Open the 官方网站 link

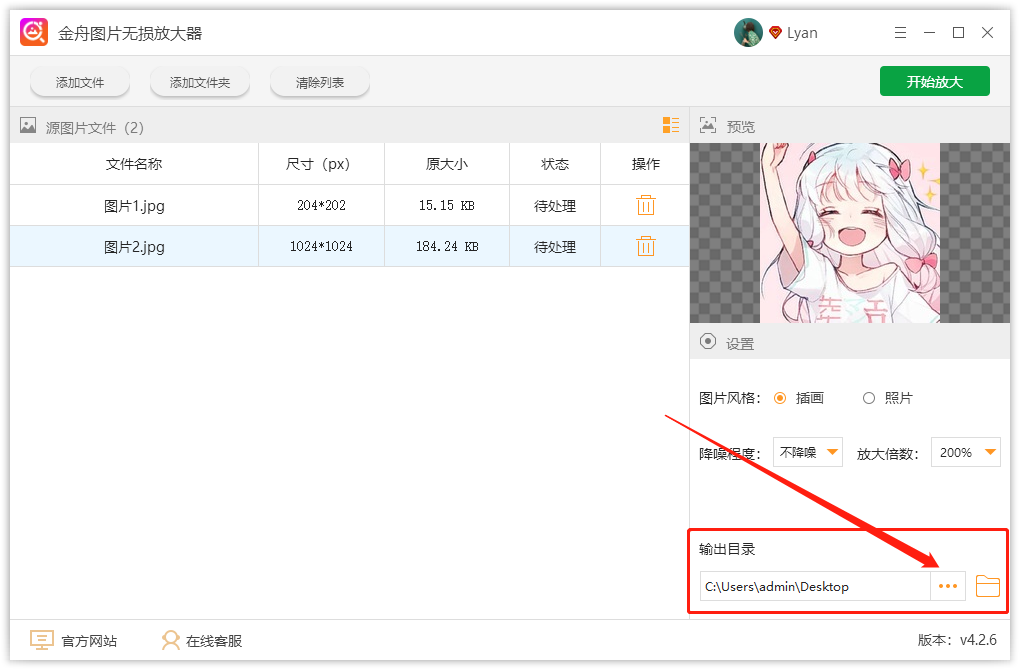coord(89,641)
